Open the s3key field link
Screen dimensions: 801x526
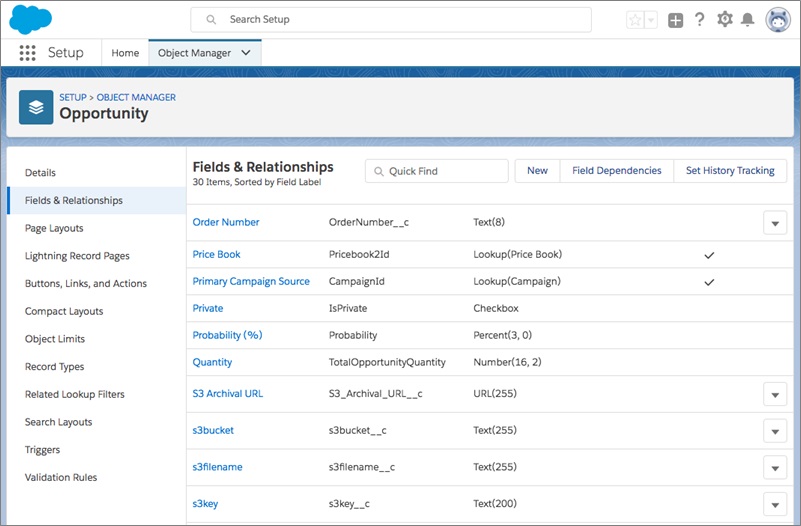point(205,504)
